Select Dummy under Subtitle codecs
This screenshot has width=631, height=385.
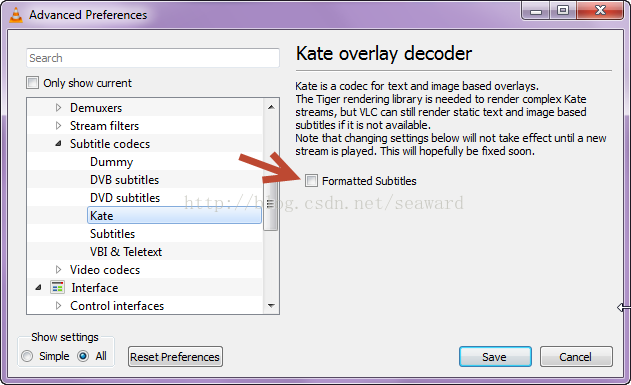[x=111, y=162]
